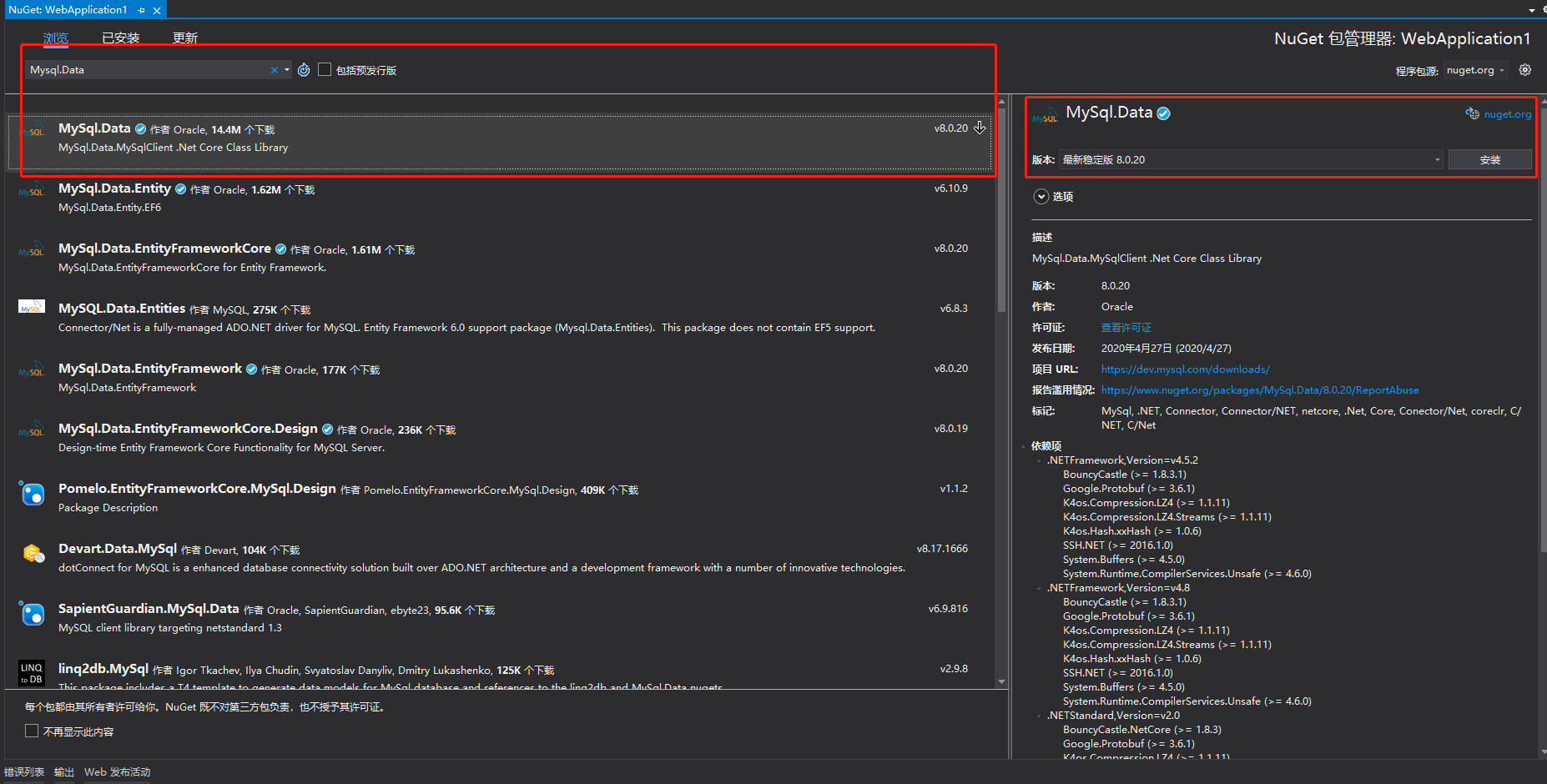
Task: Pin the NuGet: WebApplication1 document tab
Action: click(x=142, y=10)
